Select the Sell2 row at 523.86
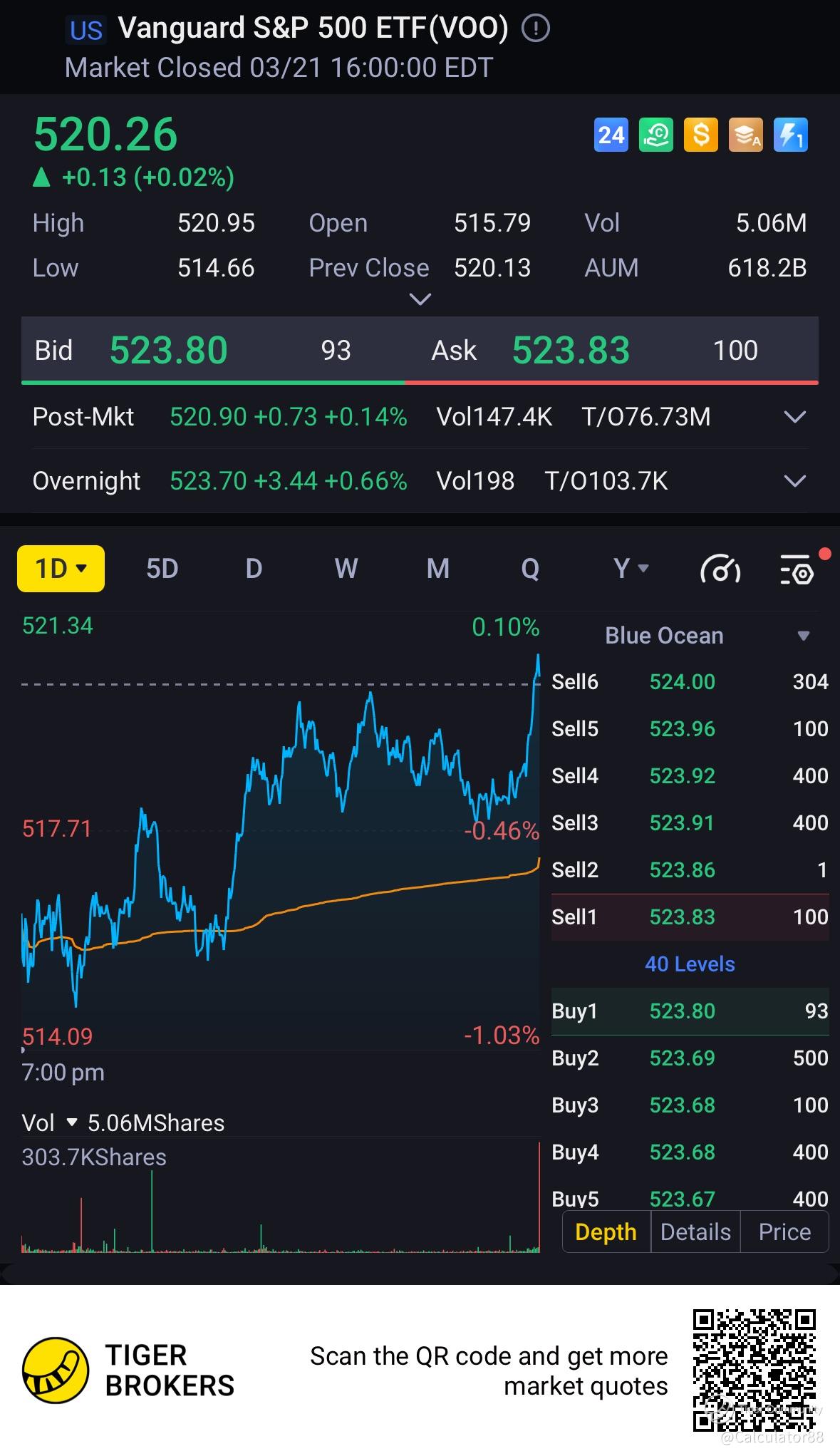The width and height of the screenshot is (840, 1456). 690,870
